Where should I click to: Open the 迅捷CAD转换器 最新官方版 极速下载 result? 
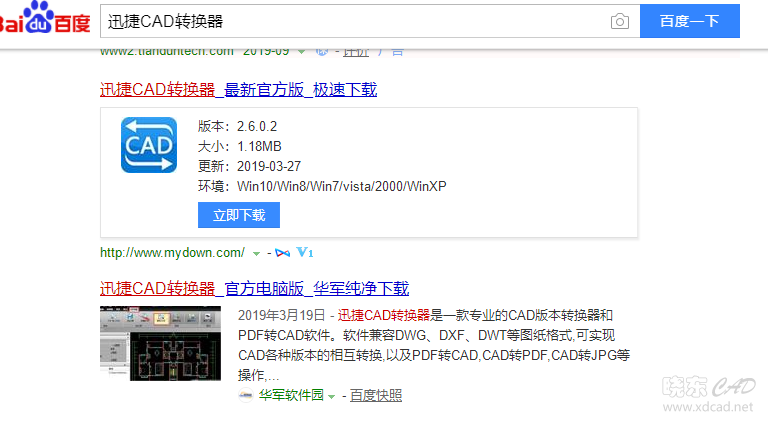[238, 90]
